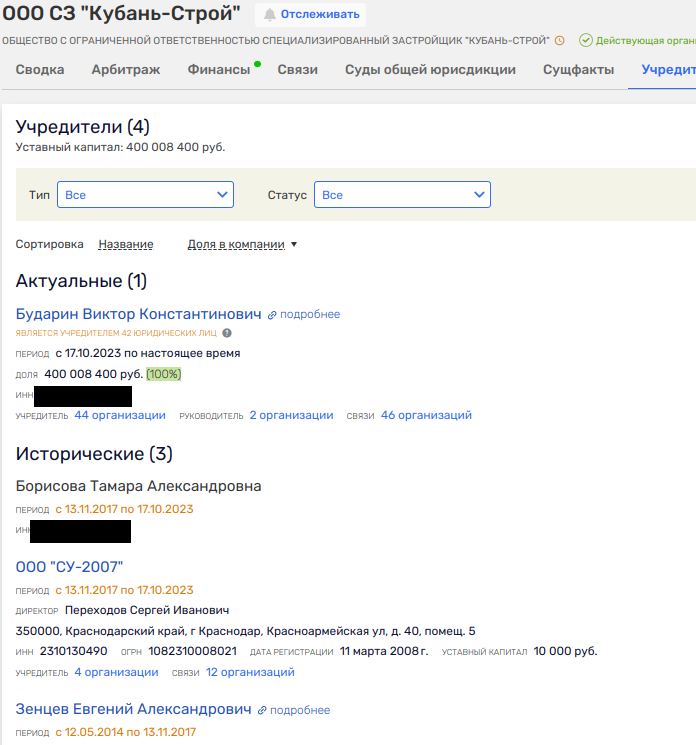This screenshot has height=745, width=696.
Task: Click ИНН value 2310130490
Action: (74, 651)
